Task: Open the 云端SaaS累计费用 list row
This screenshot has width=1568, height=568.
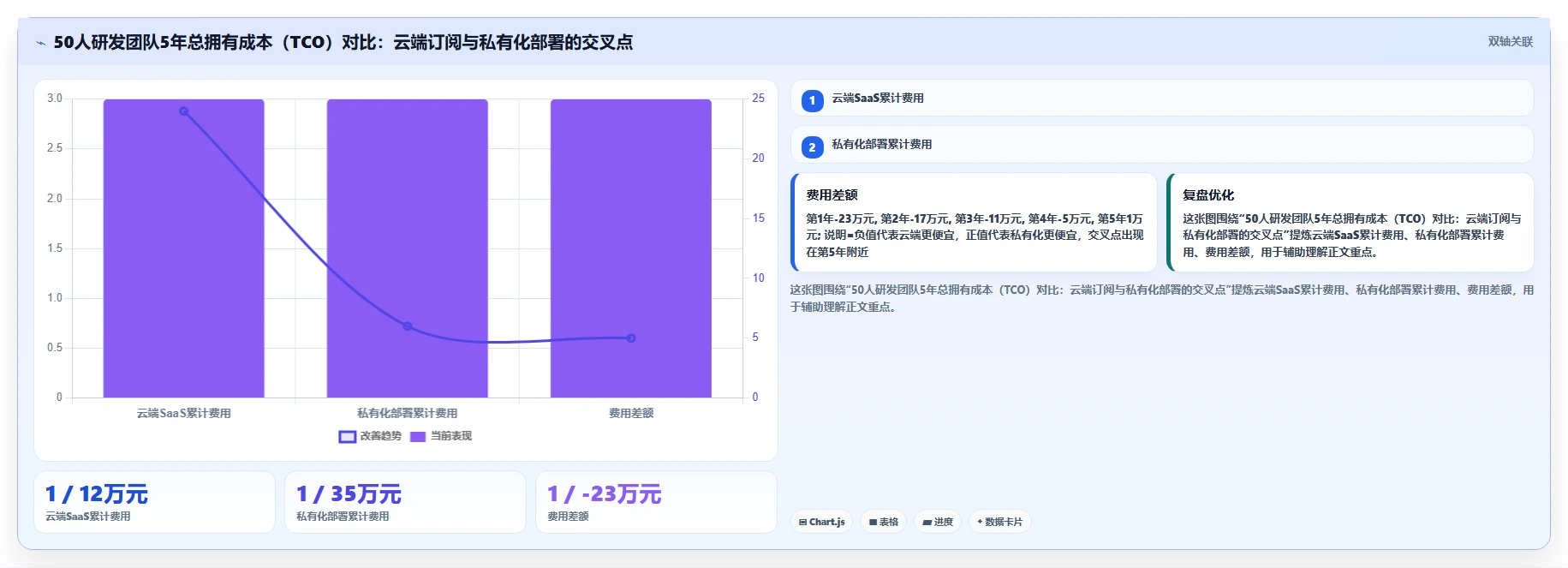Action: coord(1161,99)
